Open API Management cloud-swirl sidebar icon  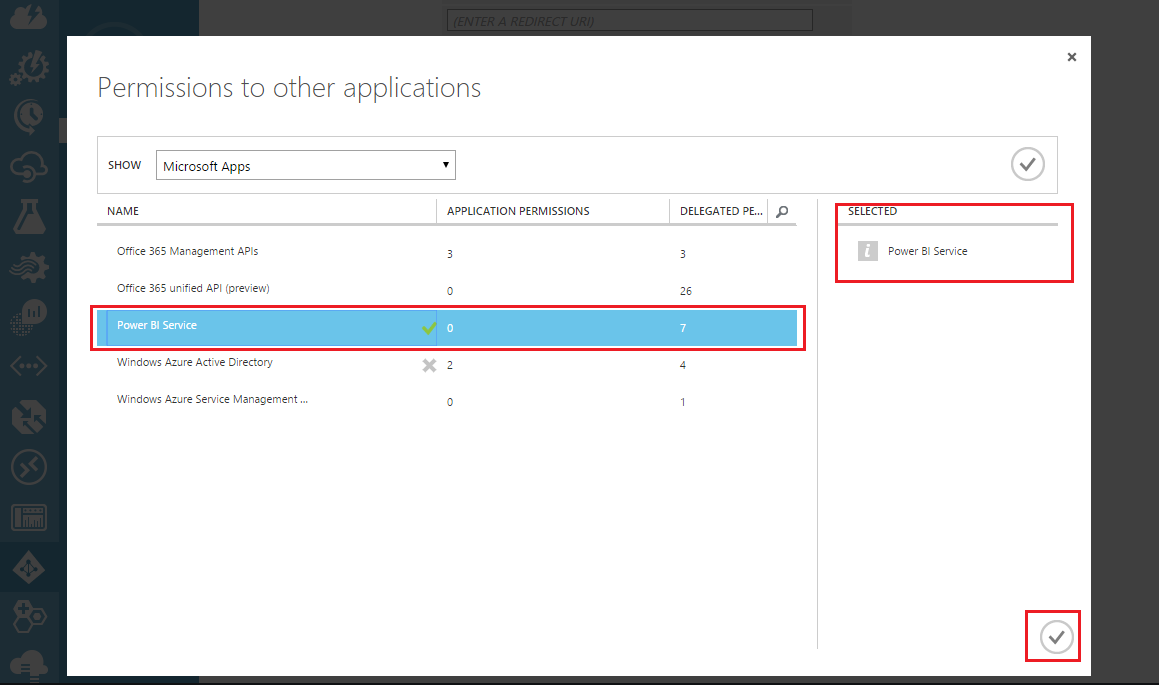[29, 168]
